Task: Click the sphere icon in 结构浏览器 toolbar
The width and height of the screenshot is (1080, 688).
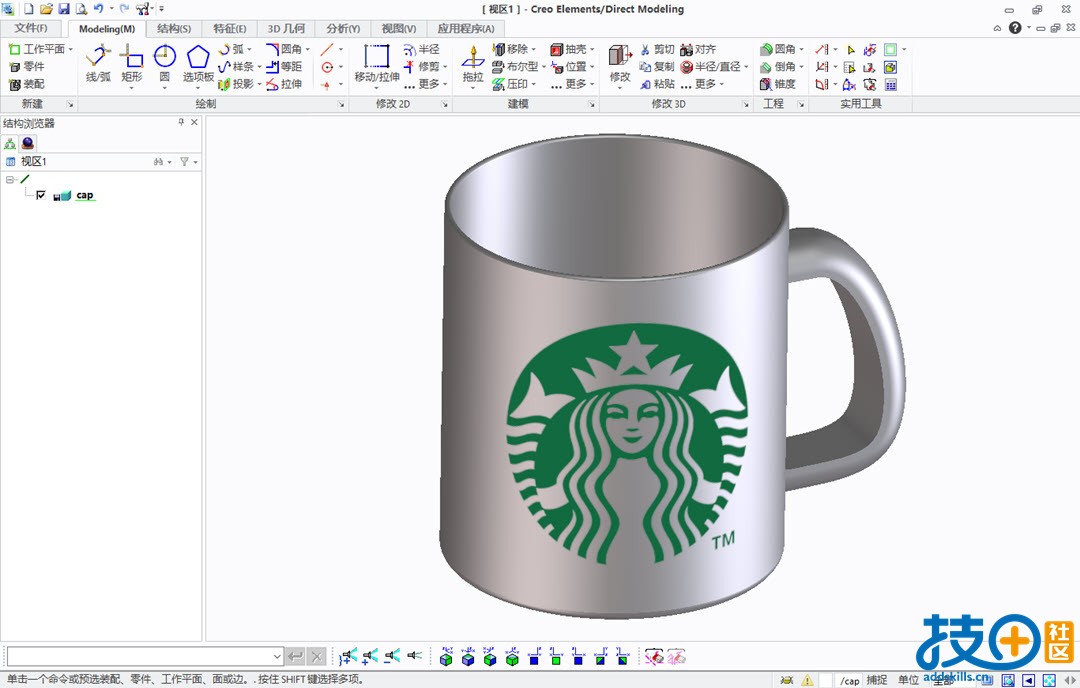Action: pyautogui.click(x=28, y=143)
